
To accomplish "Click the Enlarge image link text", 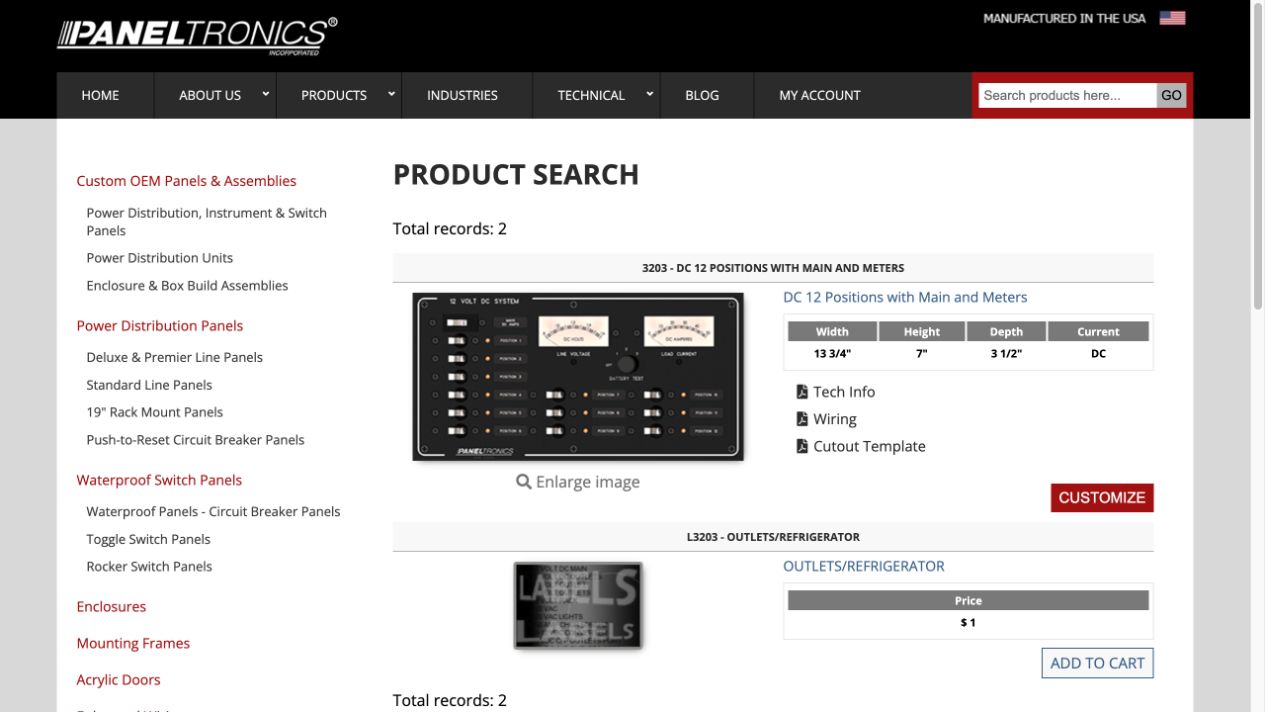I will [x=588, y=482].
